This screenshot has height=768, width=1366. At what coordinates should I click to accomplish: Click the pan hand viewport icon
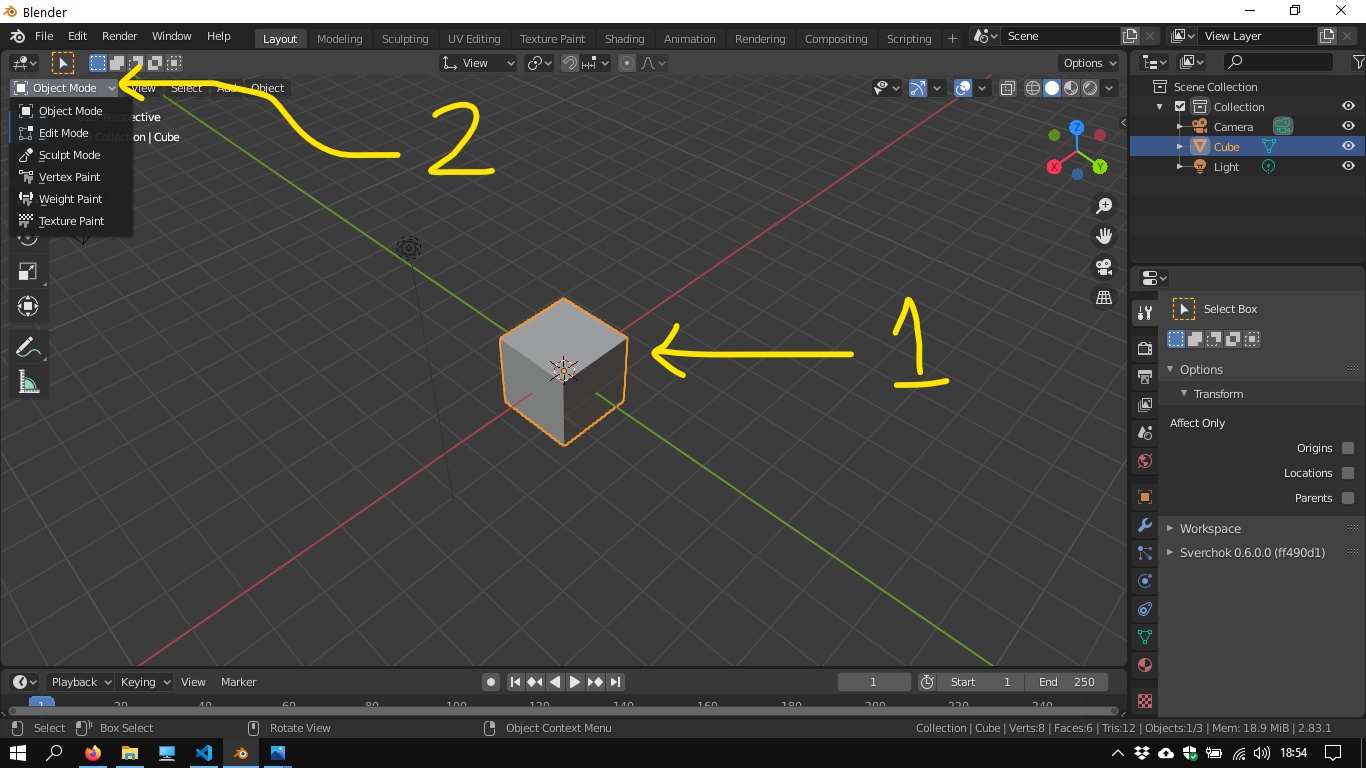1104,237
